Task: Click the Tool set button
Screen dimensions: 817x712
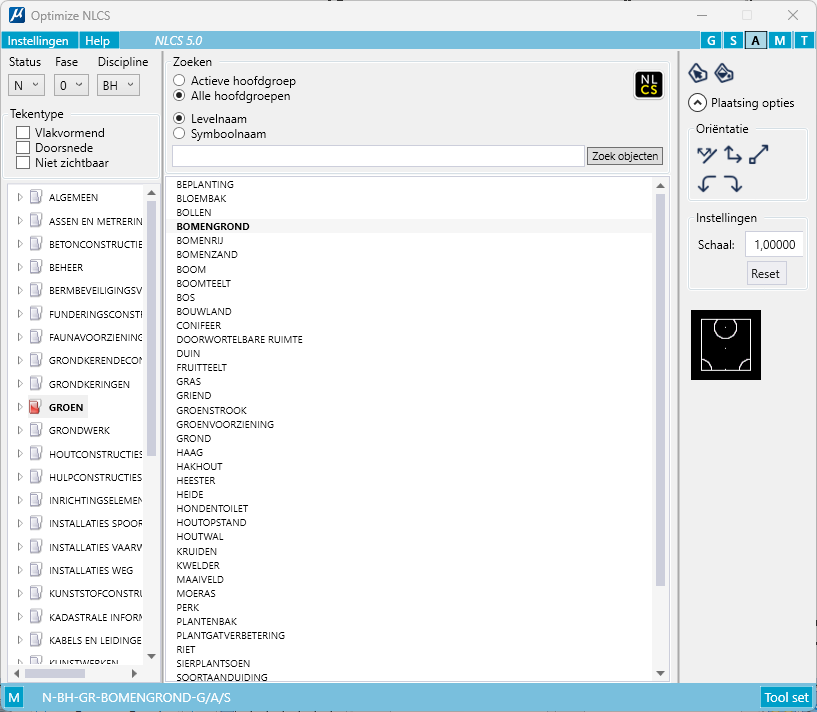Action: click(x=786, y=697)
